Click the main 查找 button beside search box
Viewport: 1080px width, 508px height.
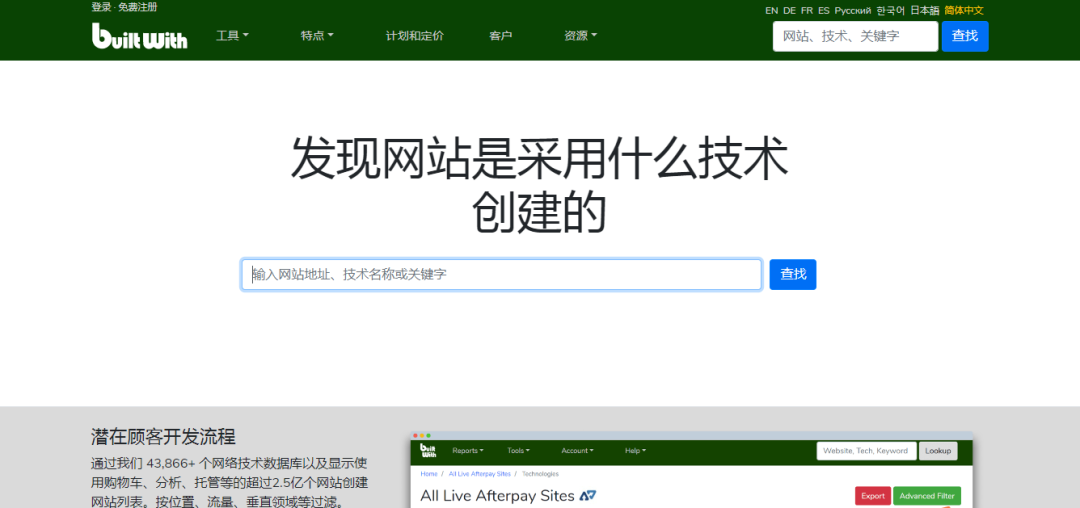point(793,275)
